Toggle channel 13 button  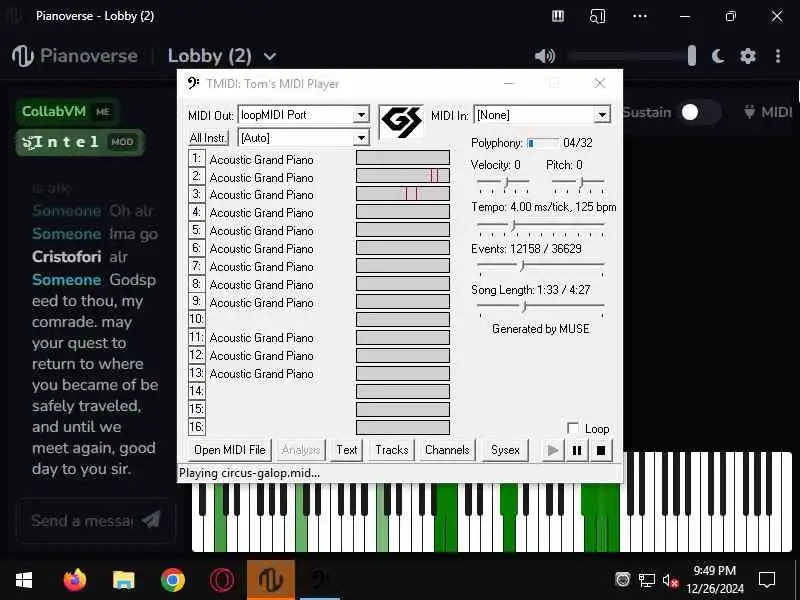(x=196, y=373)
